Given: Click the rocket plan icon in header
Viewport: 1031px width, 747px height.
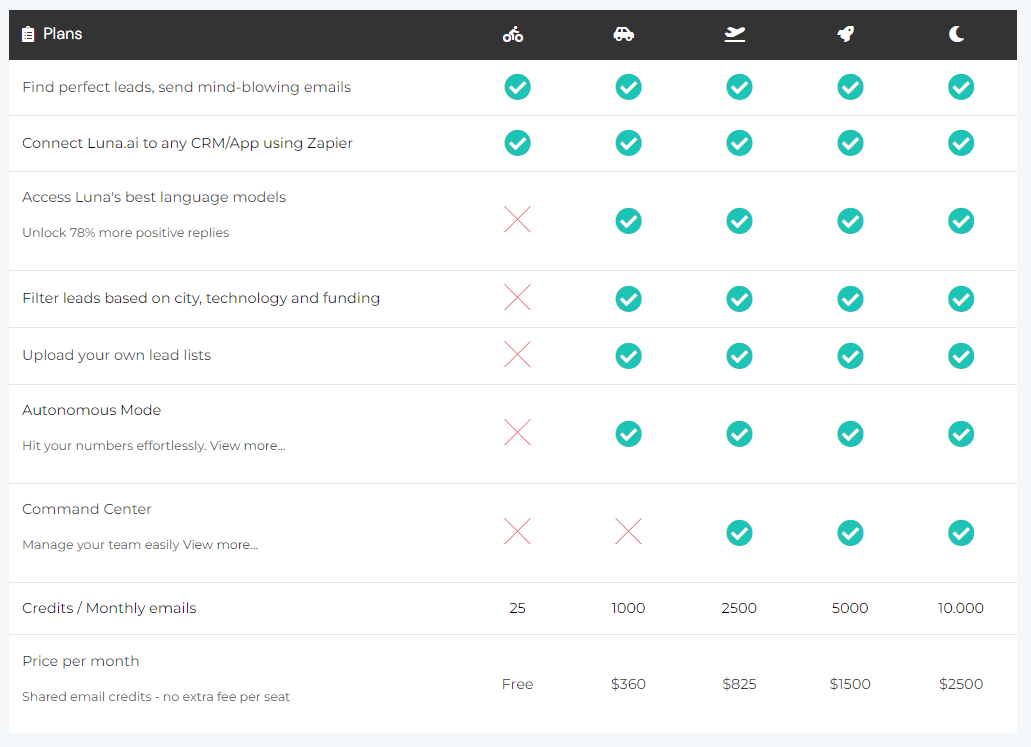Looking at the screenshot, I should tap(846, 35).
